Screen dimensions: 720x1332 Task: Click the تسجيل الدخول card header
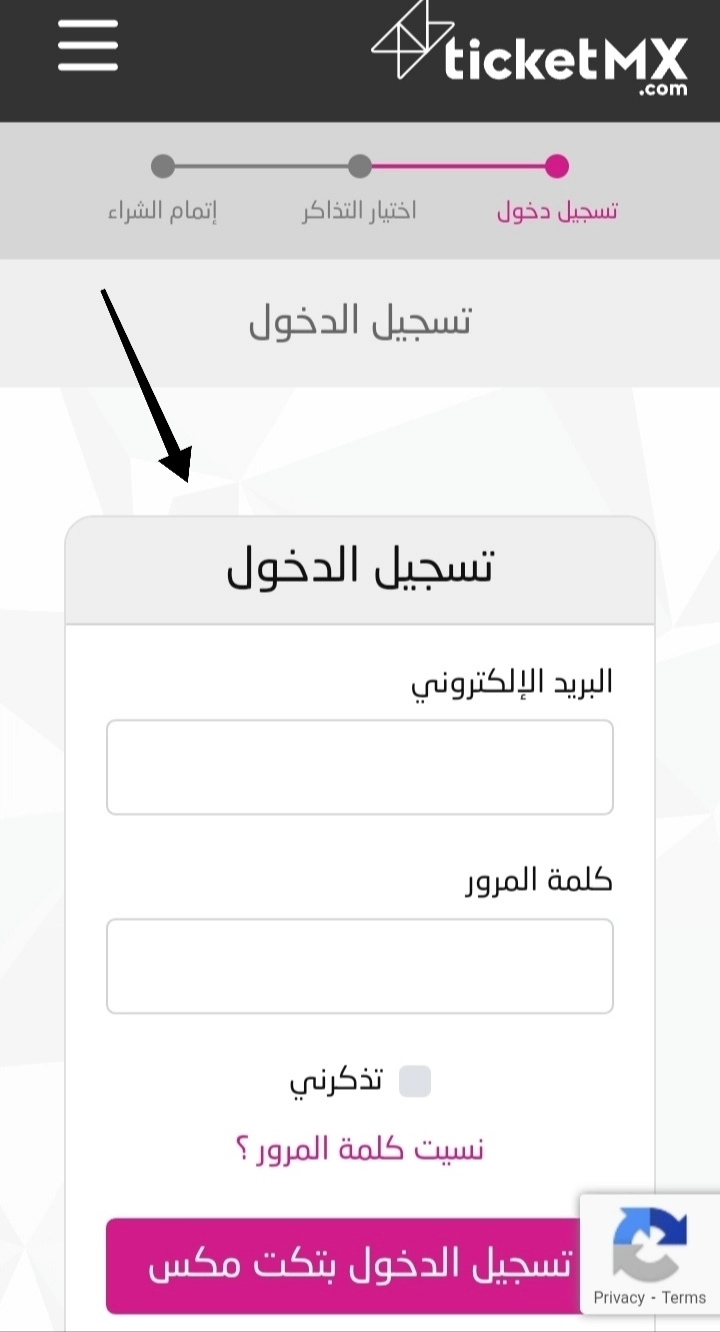click(360, 570)
